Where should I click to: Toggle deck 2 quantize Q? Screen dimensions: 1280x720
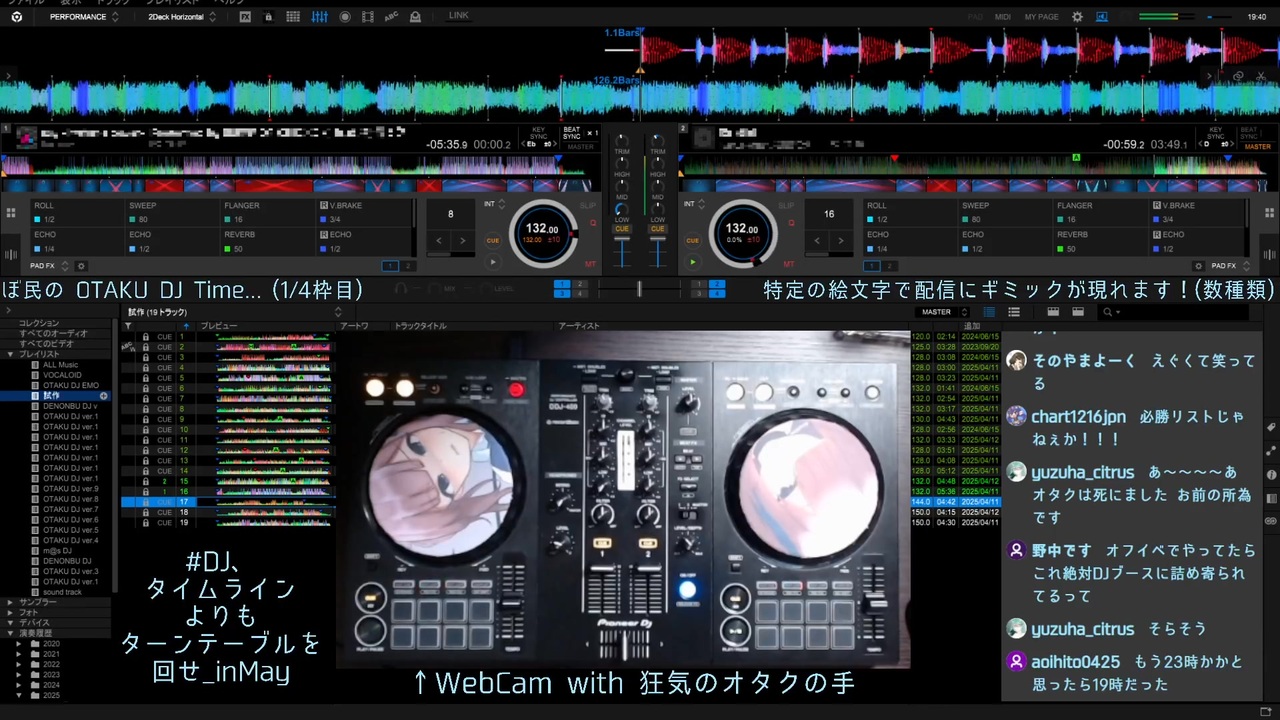point(793,223)
